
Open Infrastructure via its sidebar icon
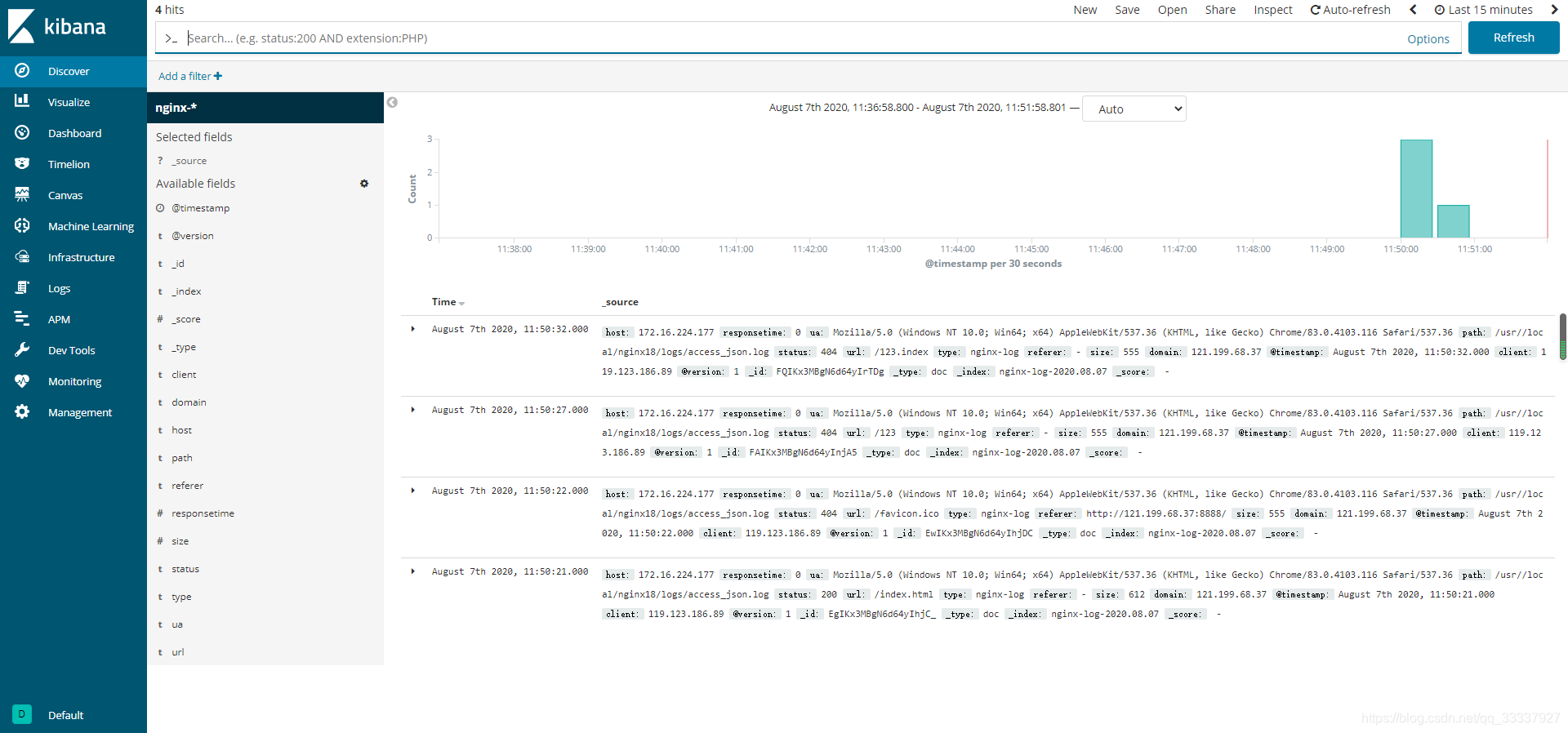[22, 256]
